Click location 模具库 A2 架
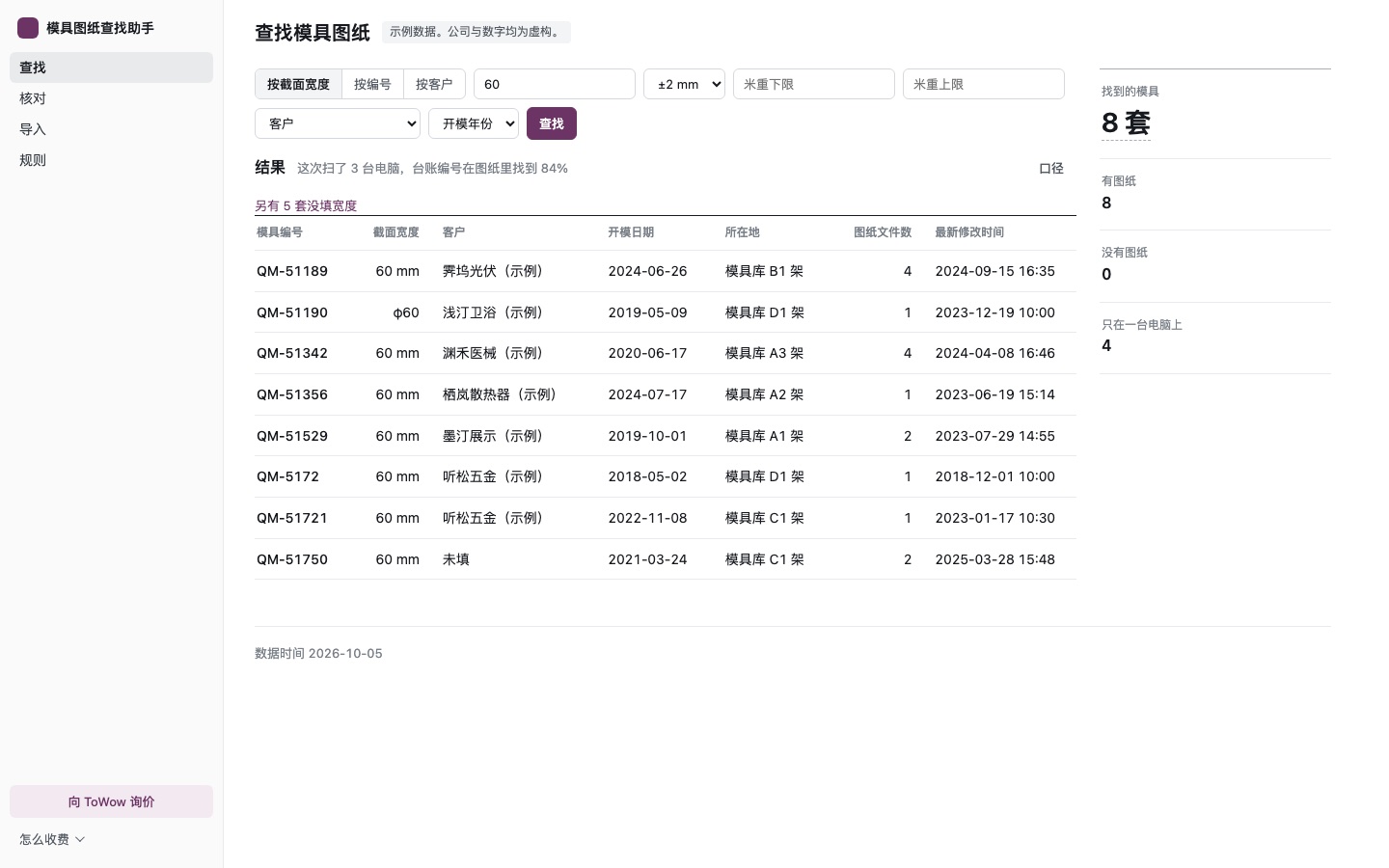Image resolution: width=1389 pixels, height=868 pixels. (764, 394)
